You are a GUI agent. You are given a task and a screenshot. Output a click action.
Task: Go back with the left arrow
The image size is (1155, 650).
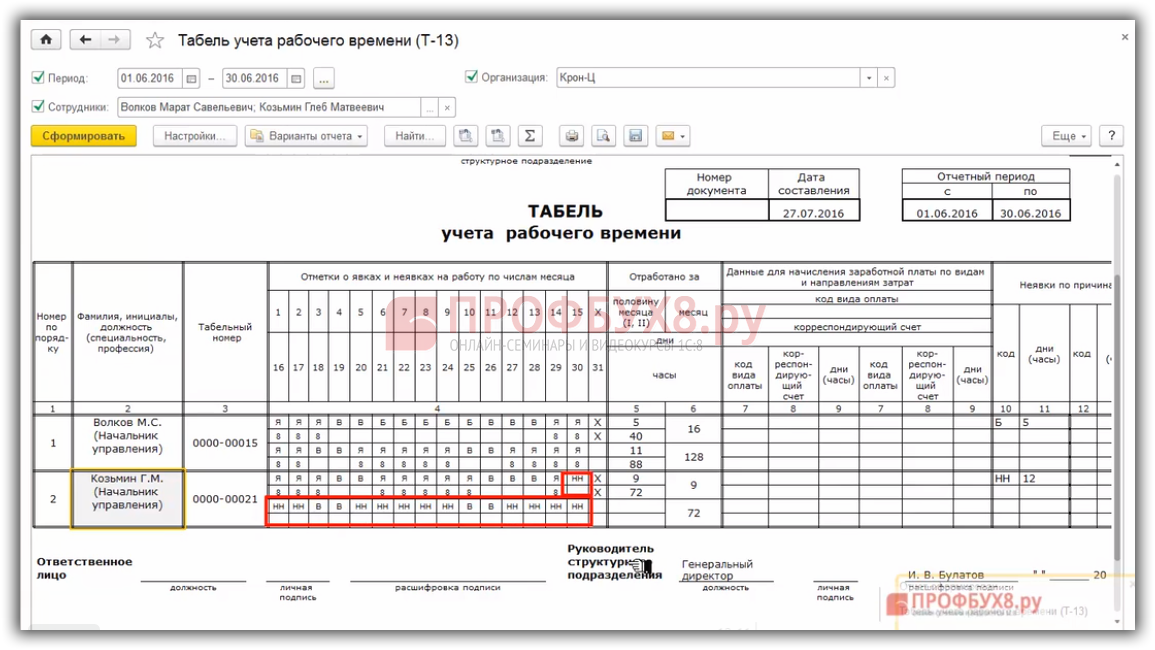pos(85,40)
